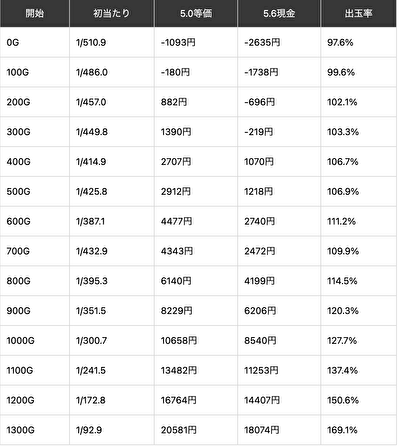Select the 1/486.0 probability cell
Screen dimensions: 399x446
click(x=112, y=72)
